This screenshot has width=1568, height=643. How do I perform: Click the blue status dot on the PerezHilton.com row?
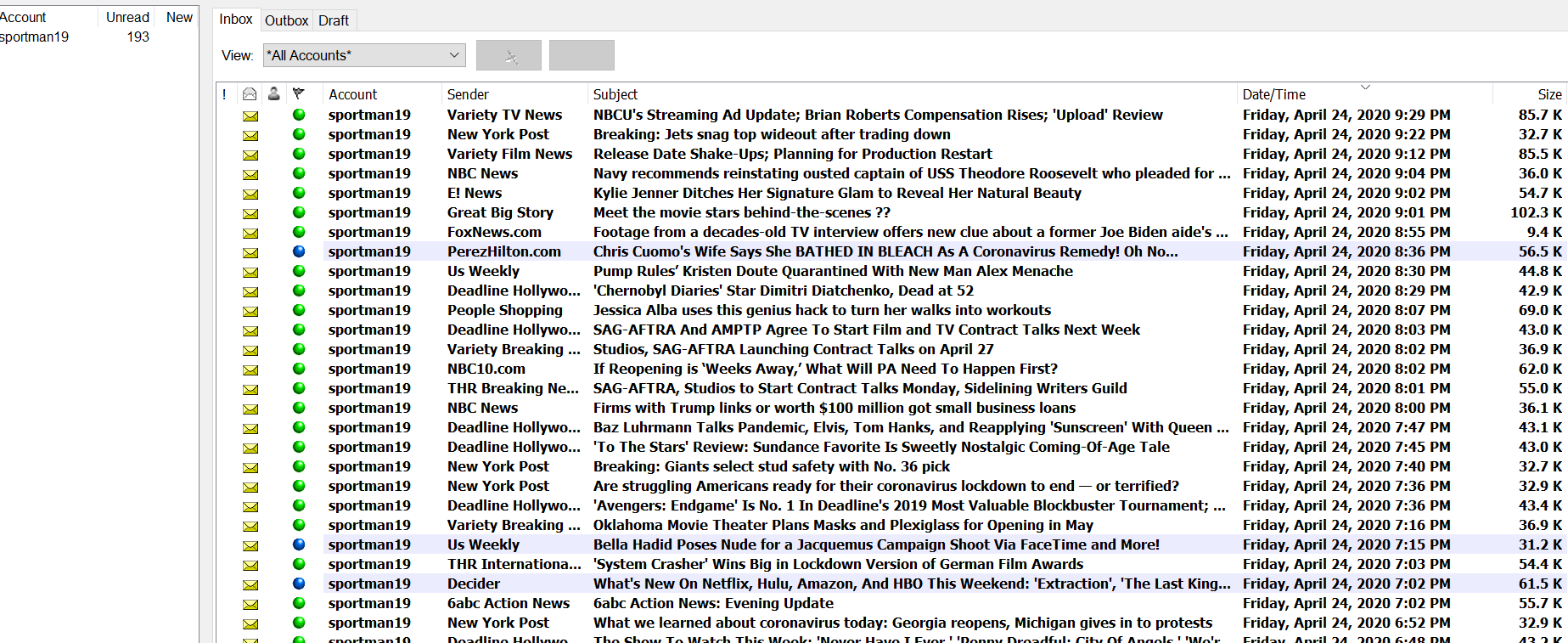pos(299,251)
